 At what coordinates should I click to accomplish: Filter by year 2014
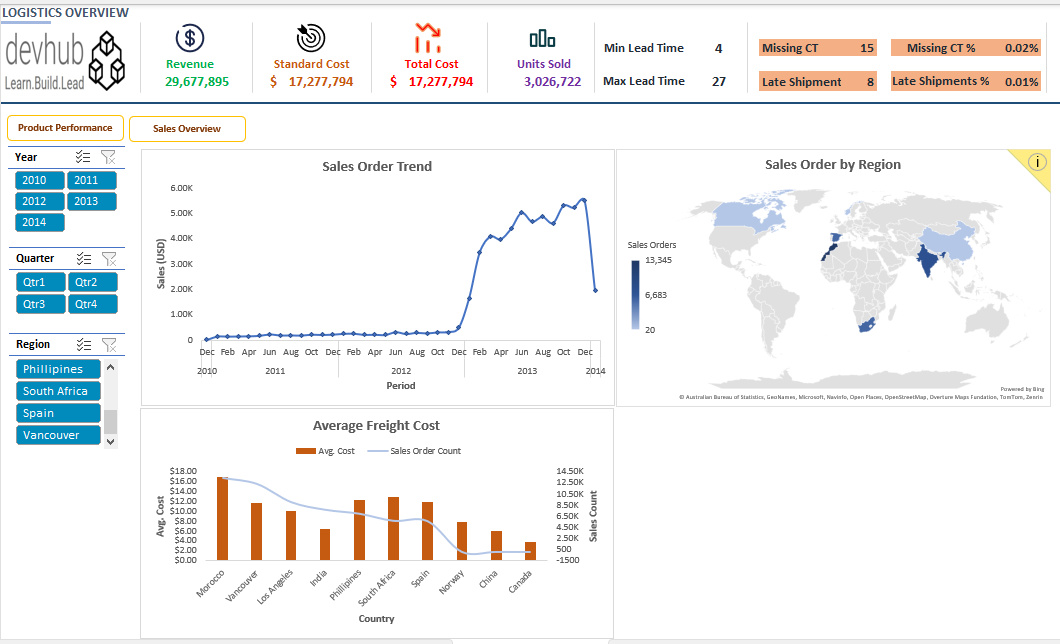pyautogui.click(x=40, y=222)
